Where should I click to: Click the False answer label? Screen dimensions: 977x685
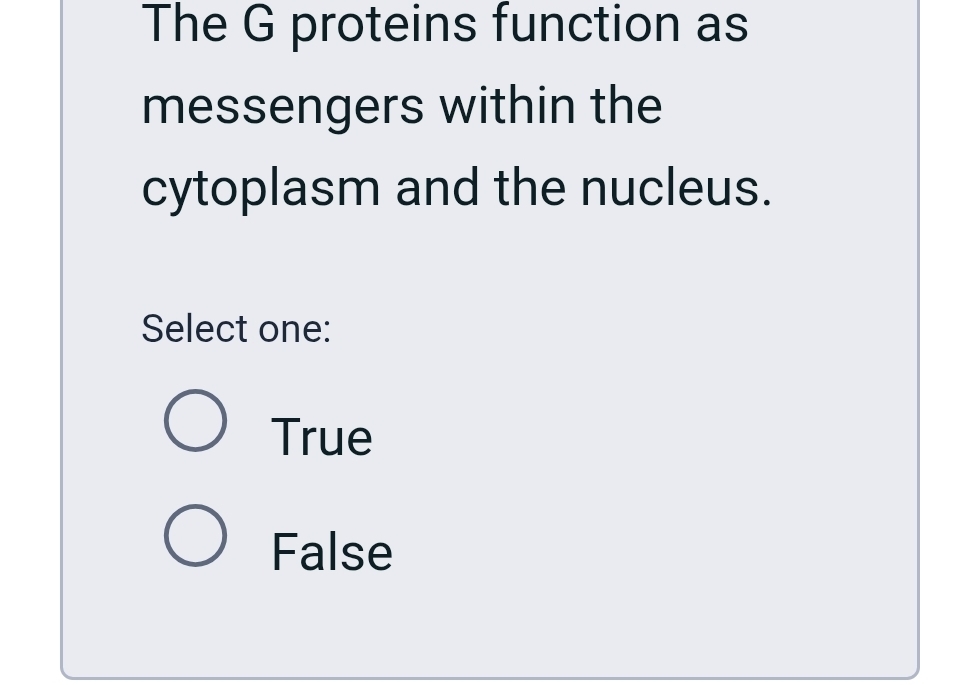[x=331, y=551]
